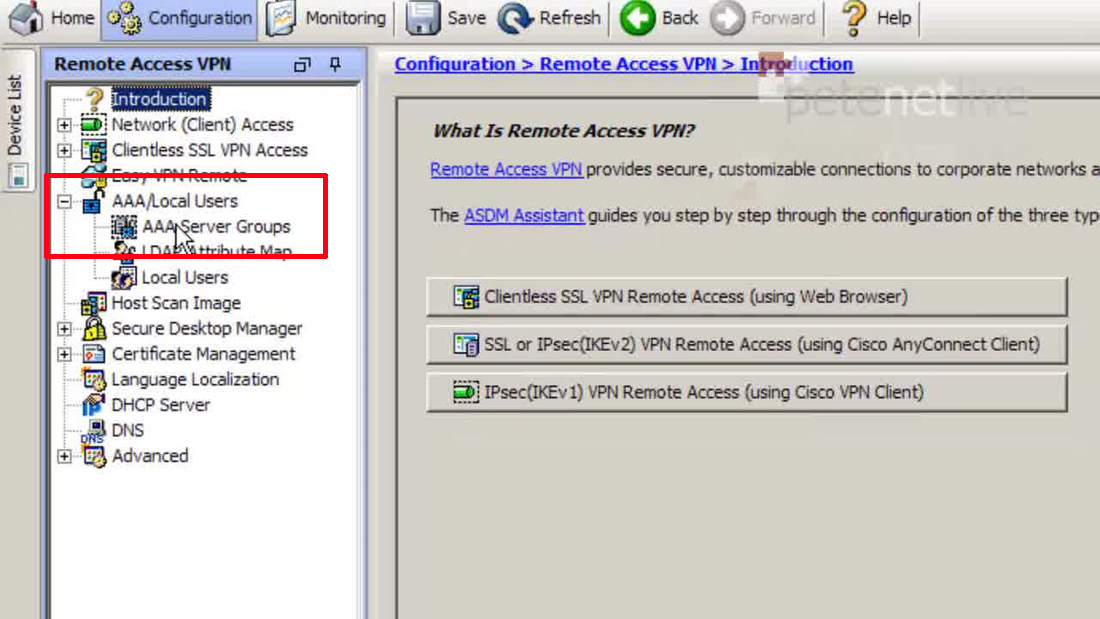Collapse the AAA/Local Users node

pyautogui.click(x=65, y=201)
